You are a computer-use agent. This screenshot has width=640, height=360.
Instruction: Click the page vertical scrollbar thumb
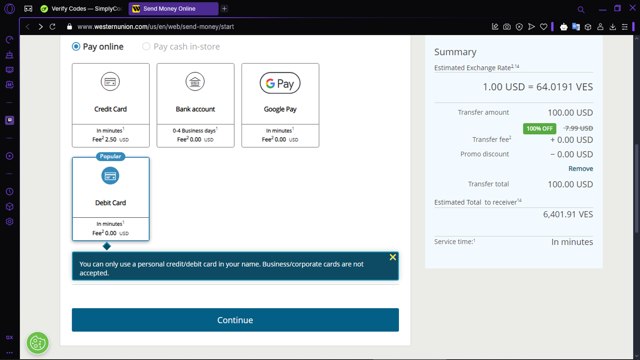click(x=637, y=189)
